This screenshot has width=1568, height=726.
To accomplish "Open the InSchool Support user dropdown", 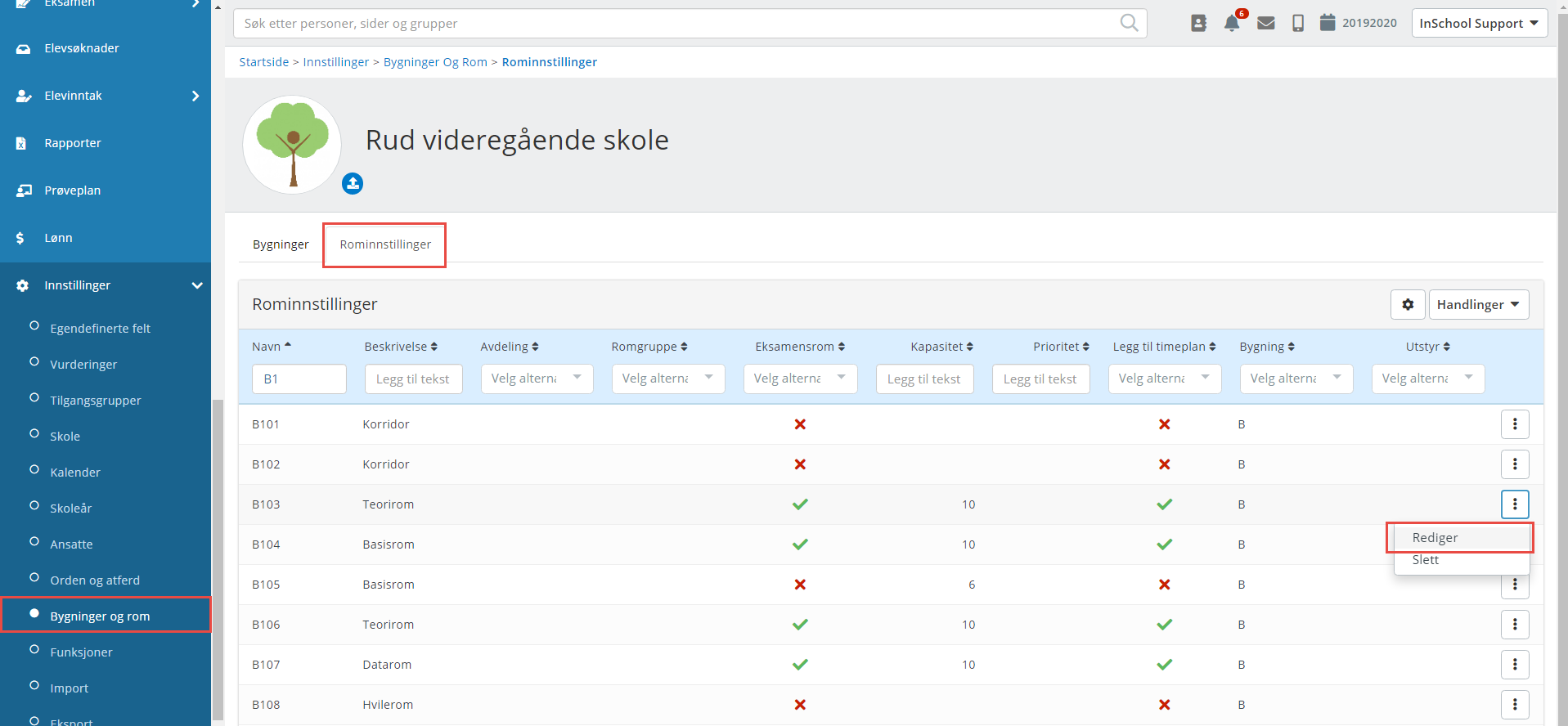I will point(1479,23).
